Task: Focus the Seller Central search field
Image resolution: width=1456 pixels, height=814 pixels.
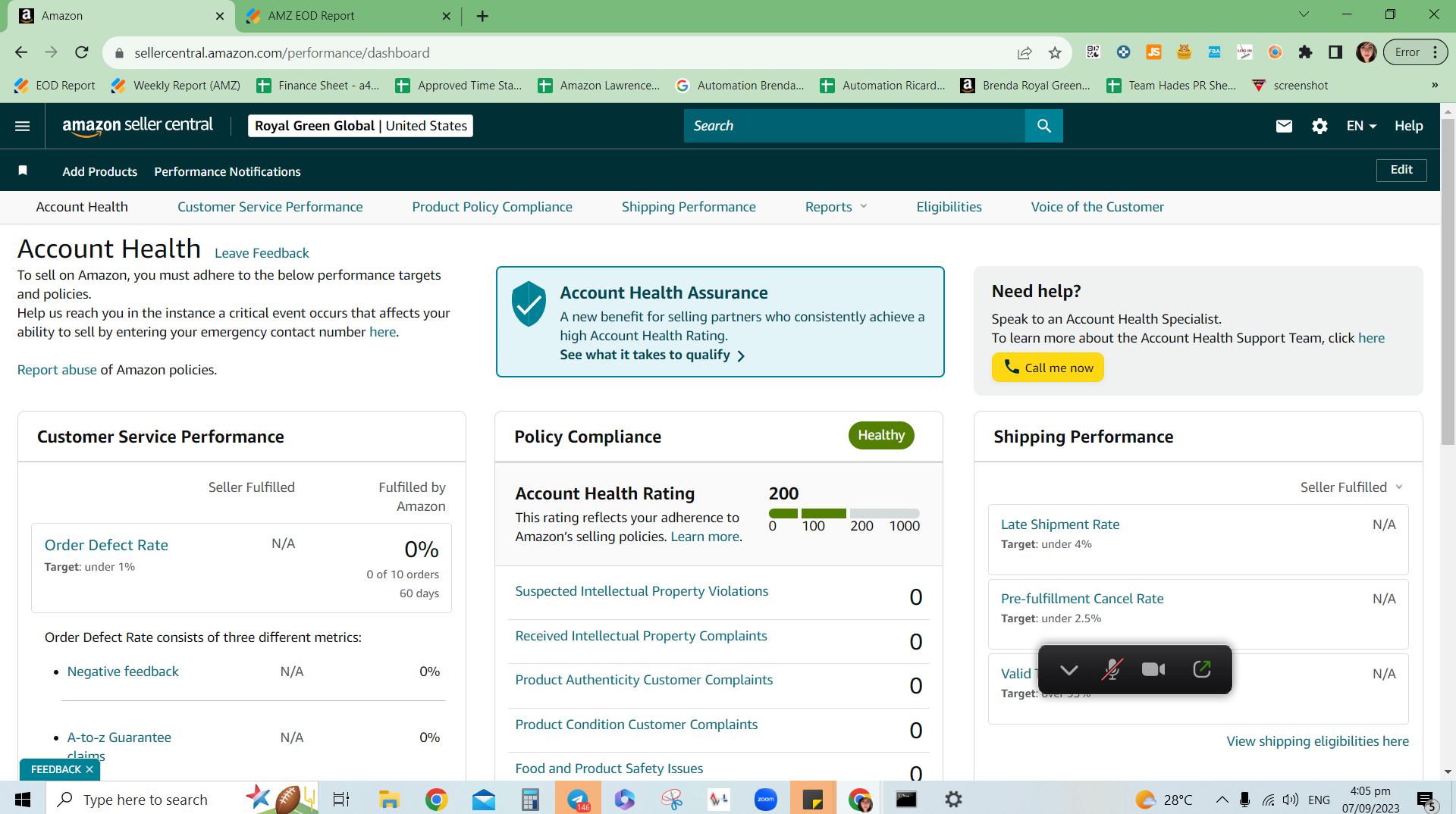Action: tap(855, 126)
